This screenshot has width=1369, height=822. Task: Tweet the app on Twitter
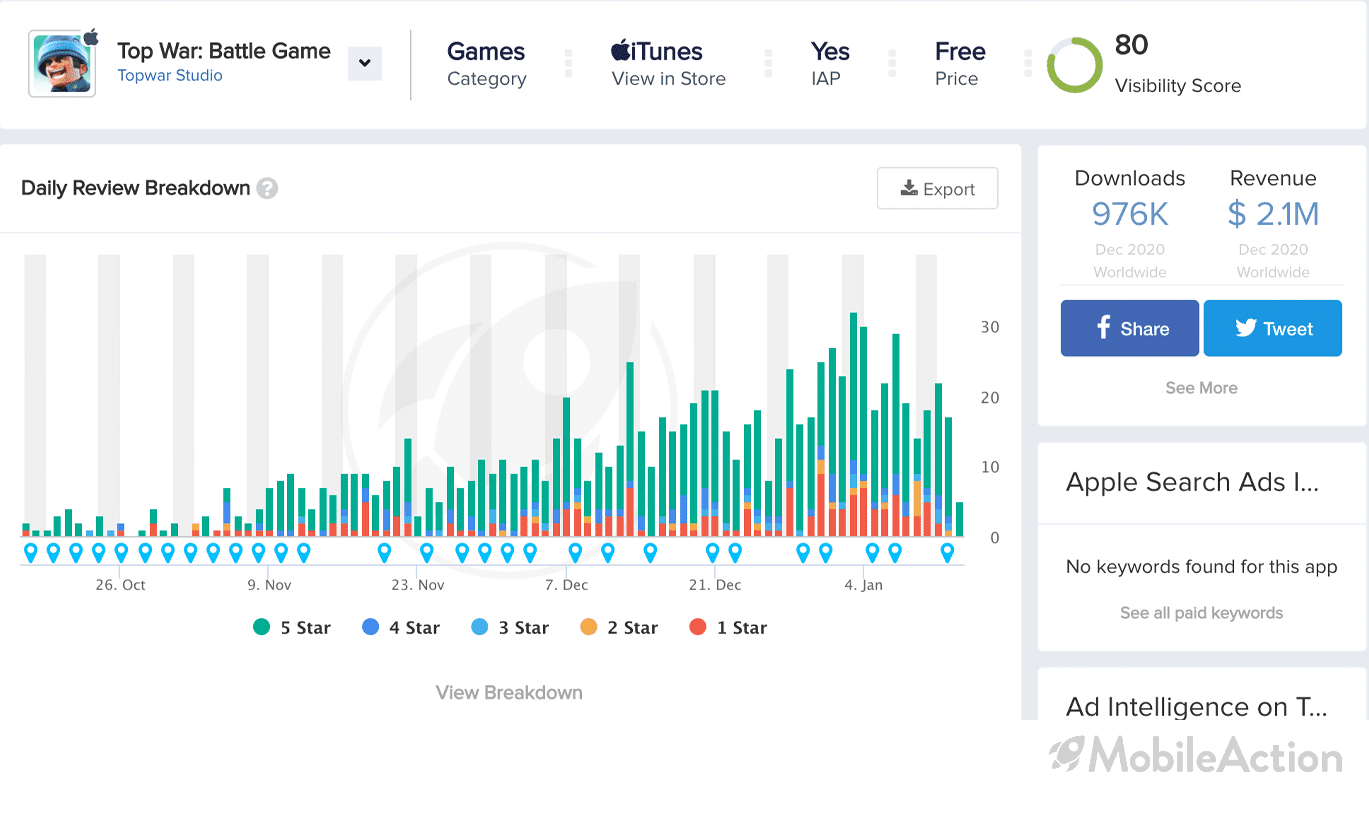click(x=1273, y=328)
